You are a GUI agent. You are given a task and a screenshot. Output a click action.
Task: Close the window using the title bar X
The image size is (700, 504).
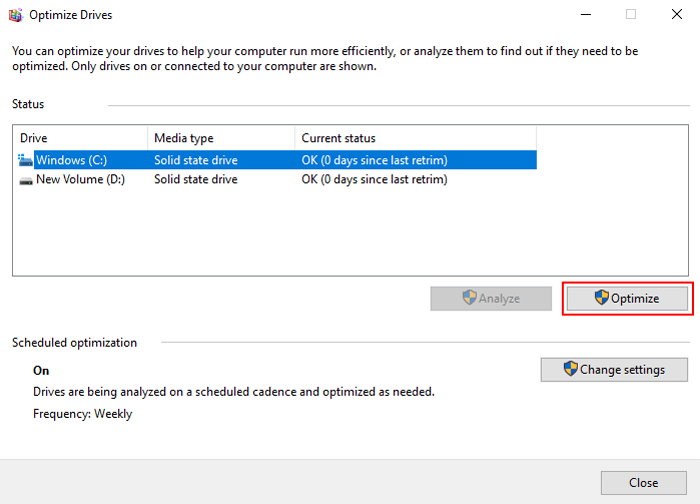[x=676, y=15]
